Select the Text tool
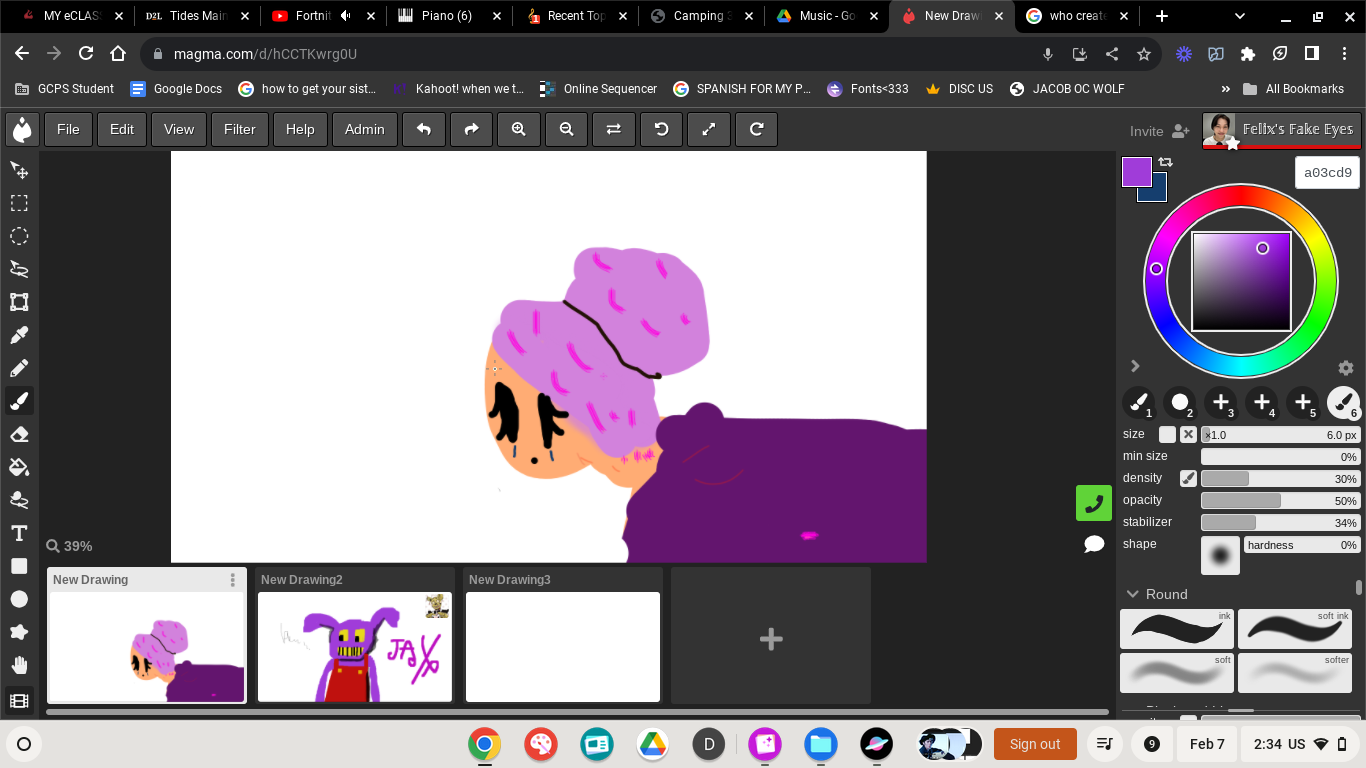1366x768 pixels. click(19, 533)
